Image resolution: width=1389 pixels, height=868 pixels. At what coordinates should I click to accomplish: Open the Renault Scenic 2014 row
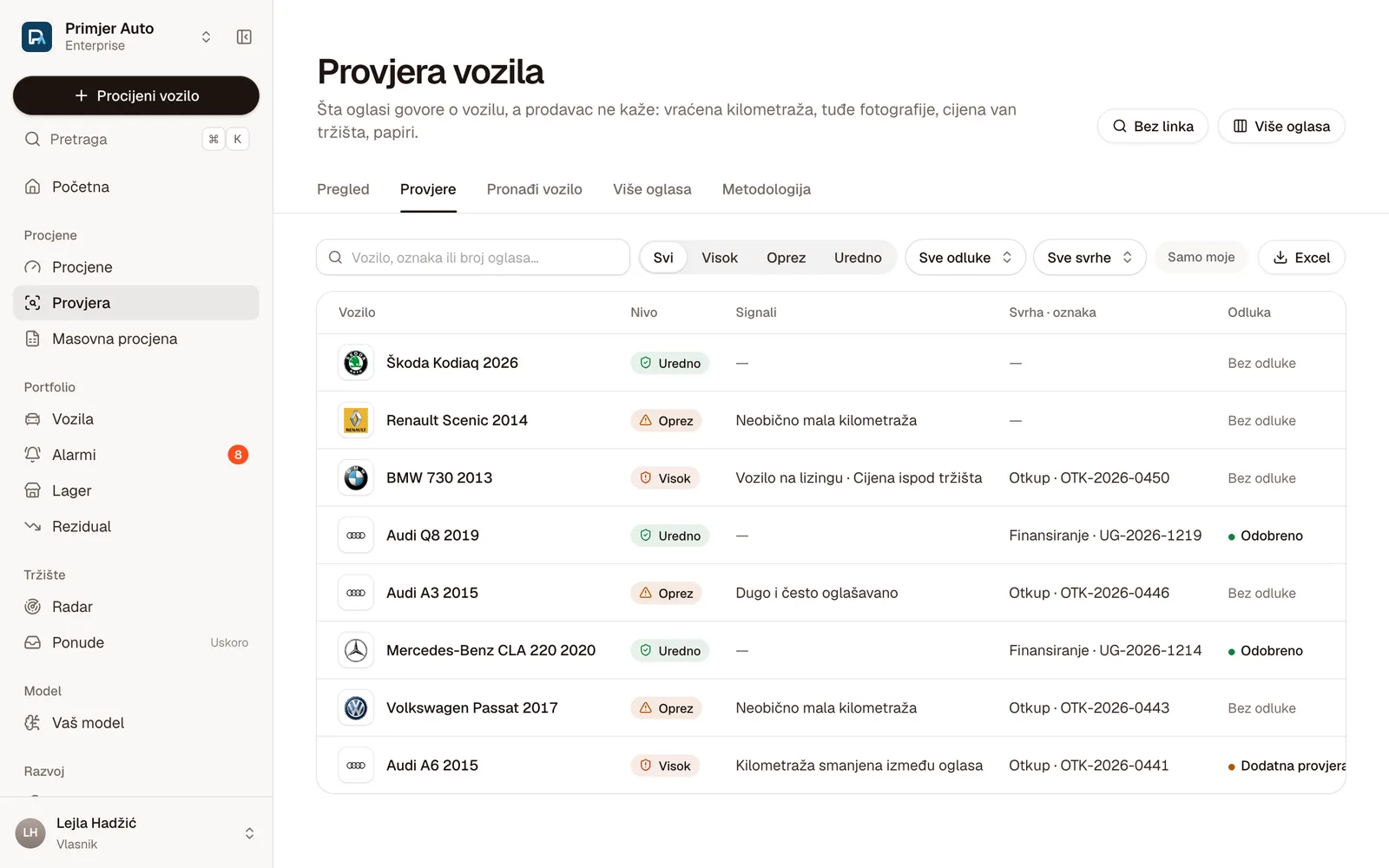click(831, 420)
